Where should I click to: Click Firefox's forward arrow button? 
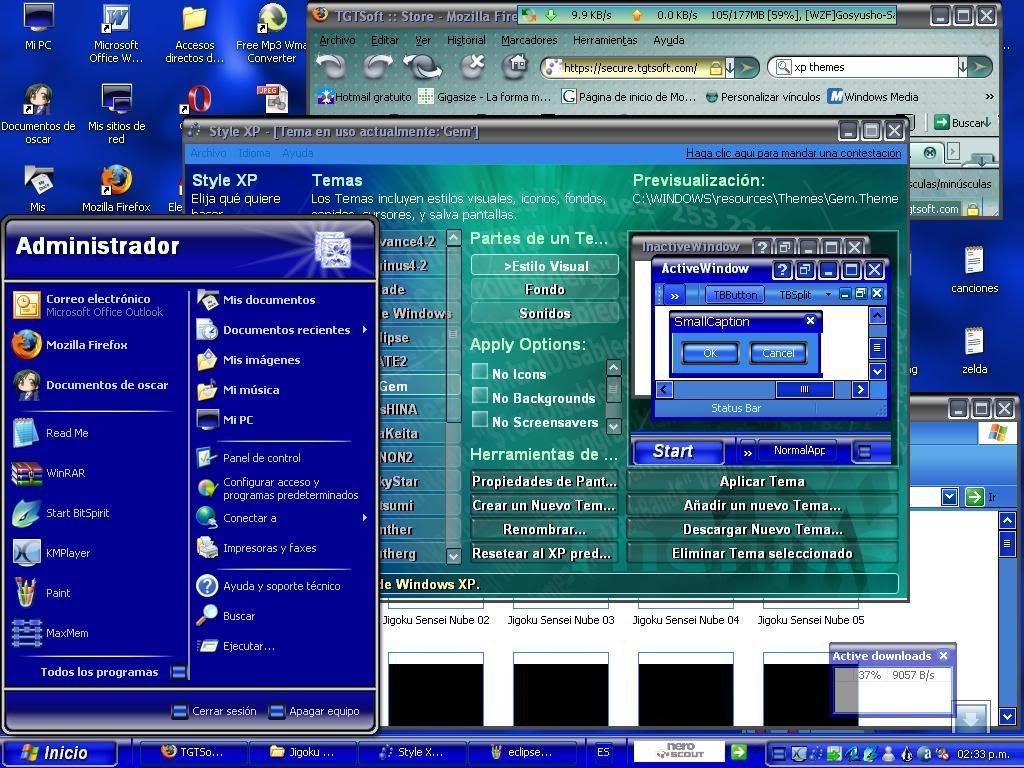coord(378,67)
